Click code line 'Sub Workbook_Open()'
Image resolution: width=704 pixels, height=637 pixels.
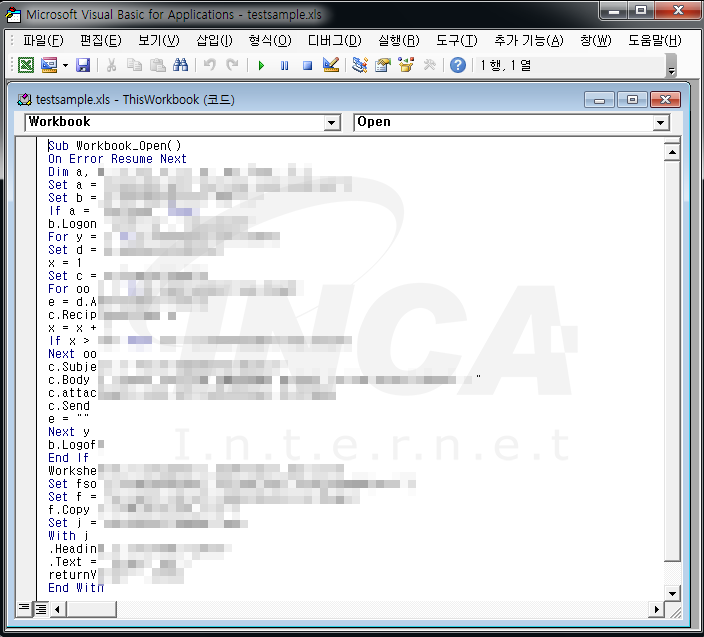coord(114,146)
